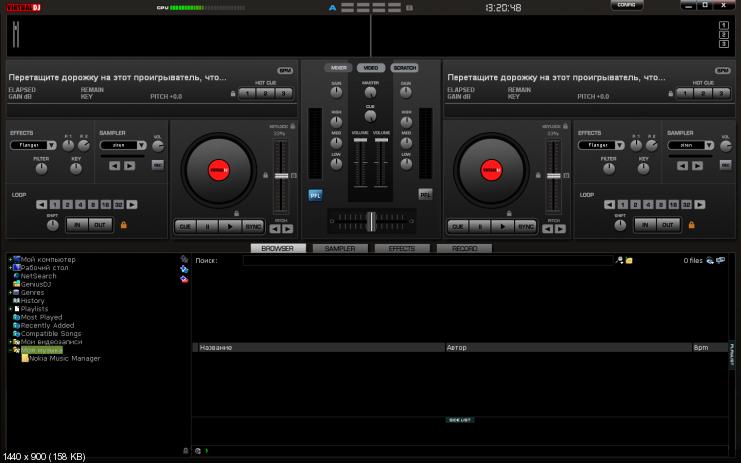Click SYNC on the right deck
The height and width of the screenshot is (463, 741).
[525, 226]
